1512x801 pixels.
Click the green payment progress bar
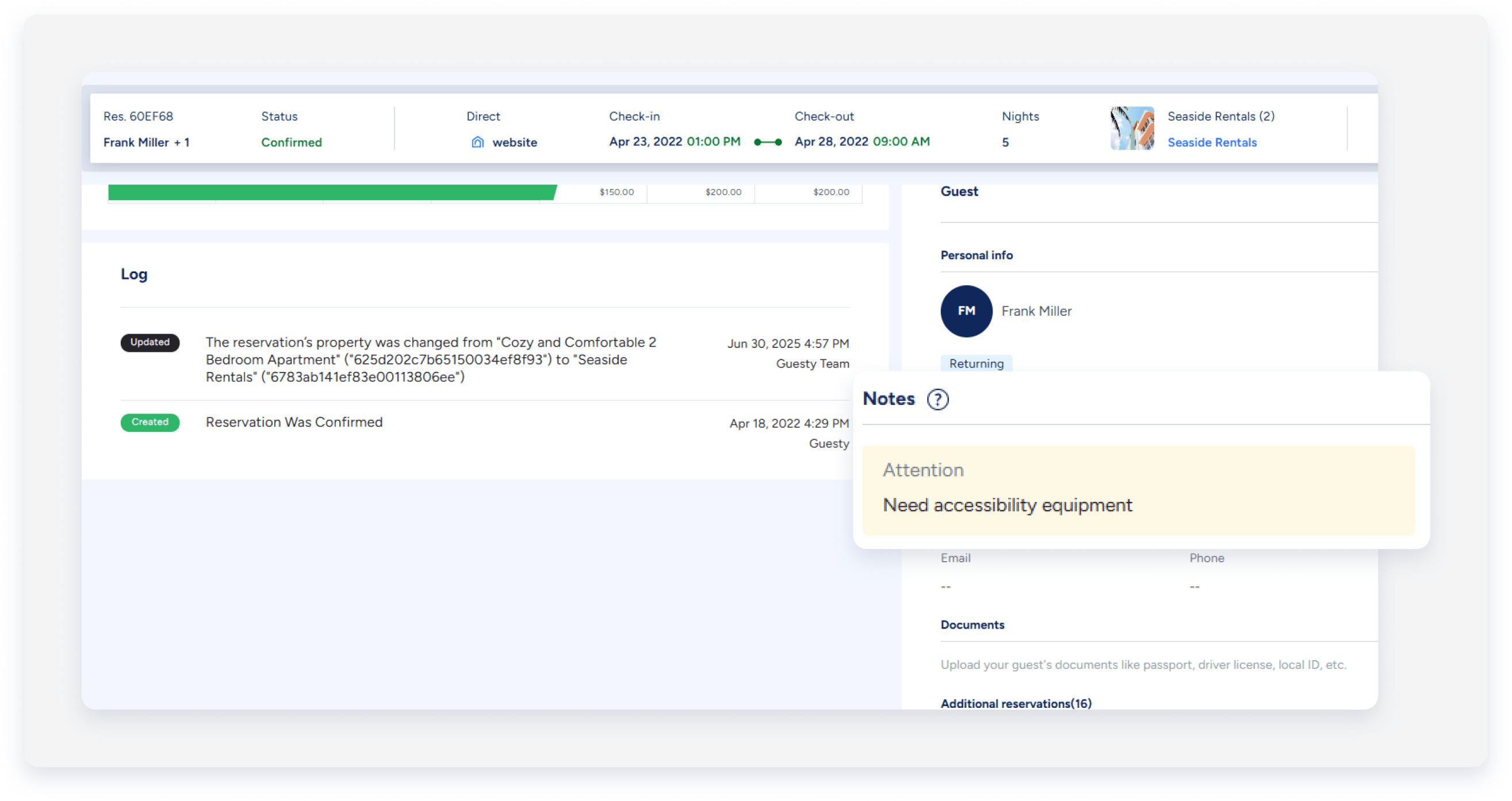coord(332,192)
